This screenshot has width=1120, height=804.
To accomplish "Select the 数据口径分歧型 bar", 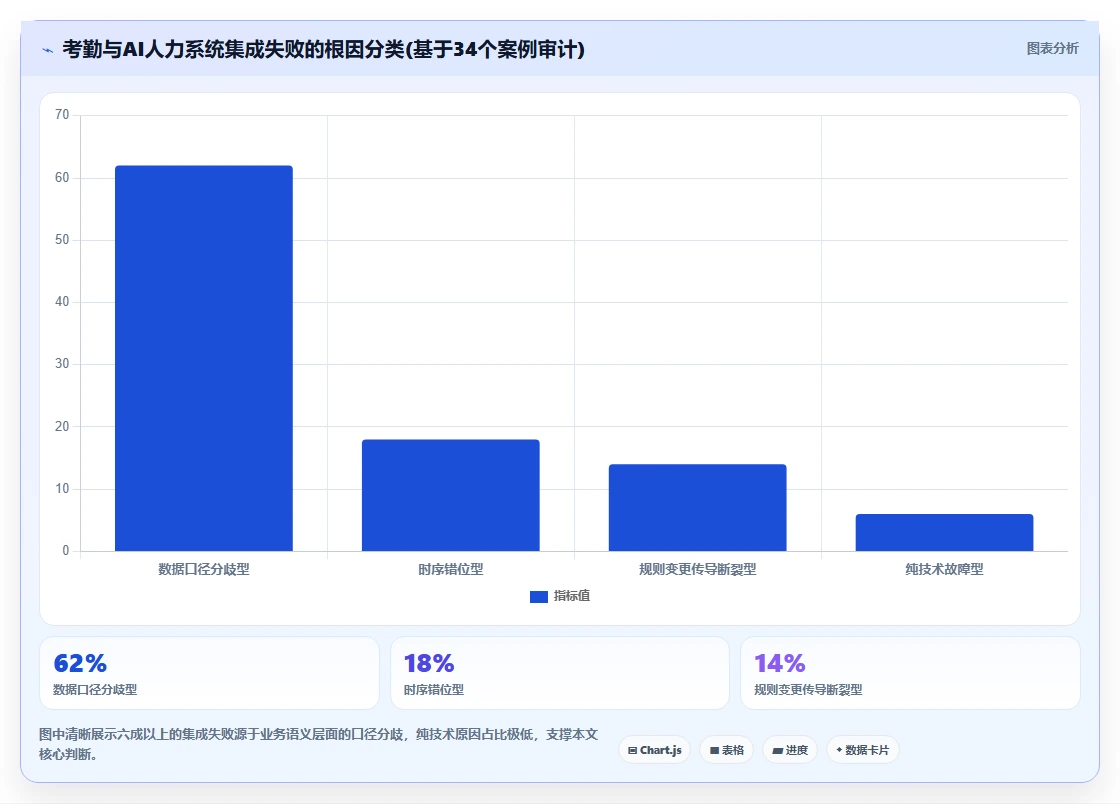I will (204, 358).
